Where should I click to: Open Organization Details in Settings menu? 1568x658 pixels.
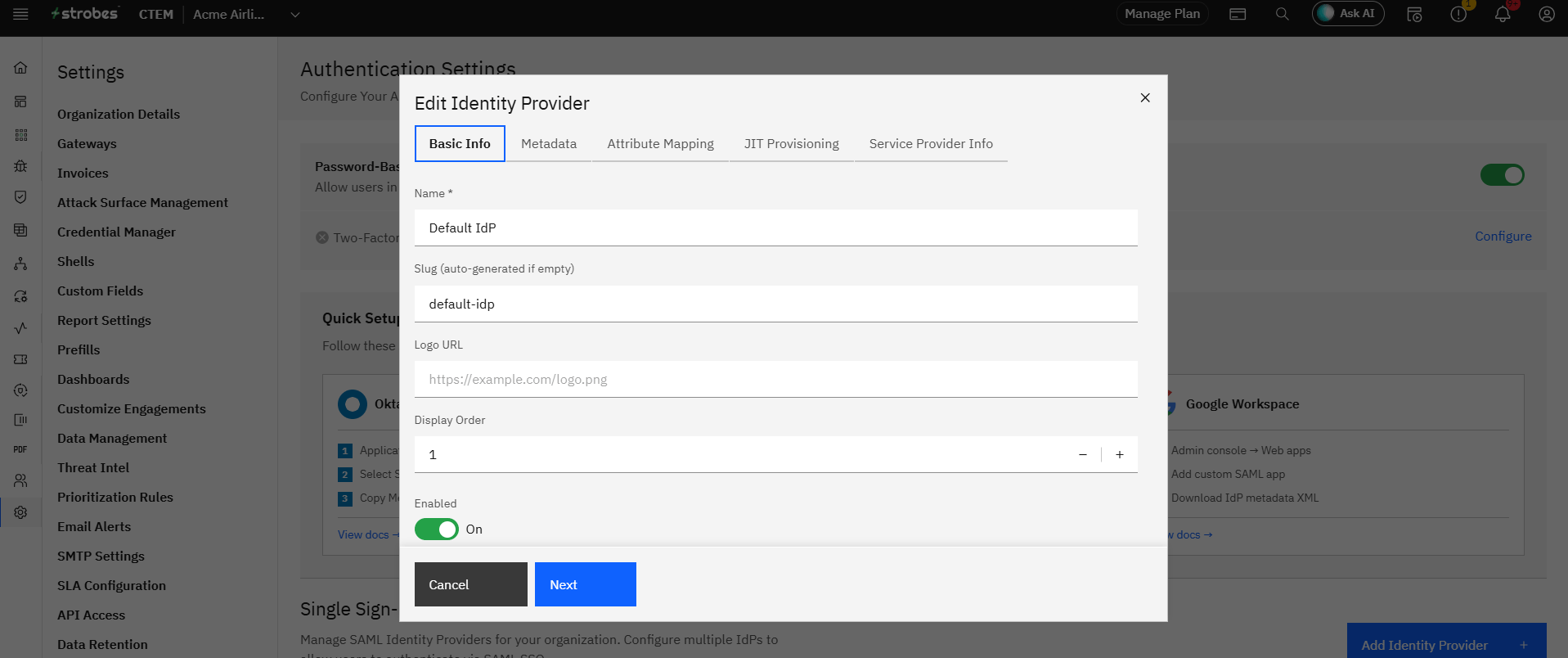pos(119,115)
